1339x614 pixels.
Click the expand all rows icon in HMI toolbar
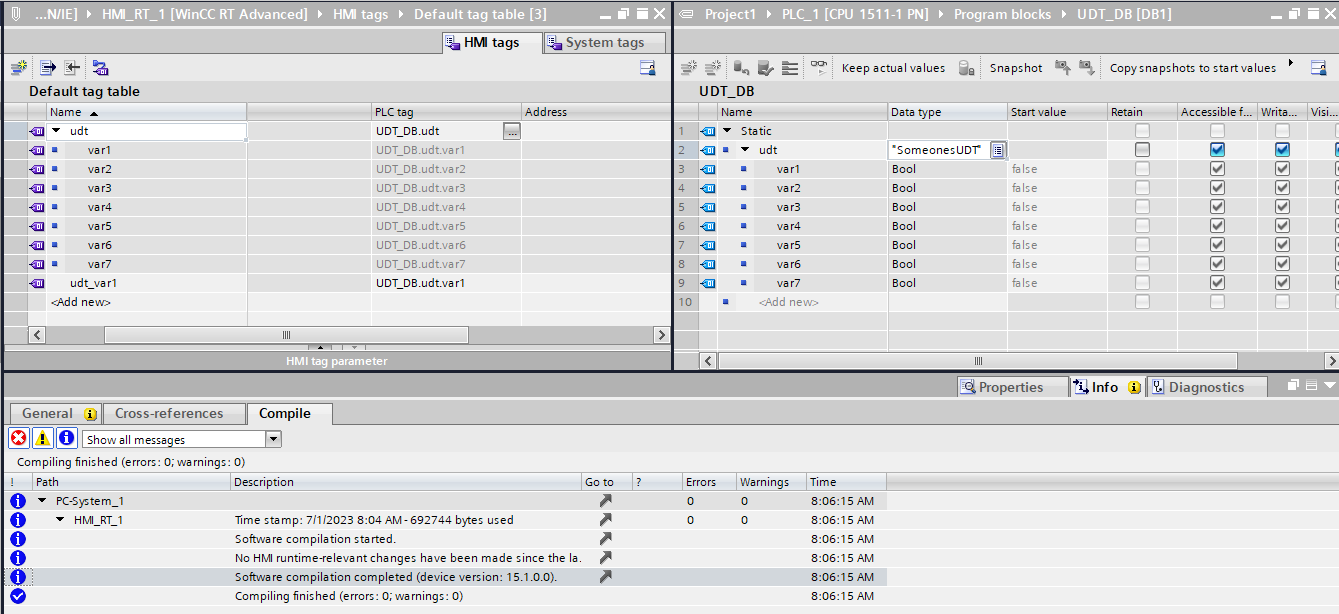(x=47, y=68)
